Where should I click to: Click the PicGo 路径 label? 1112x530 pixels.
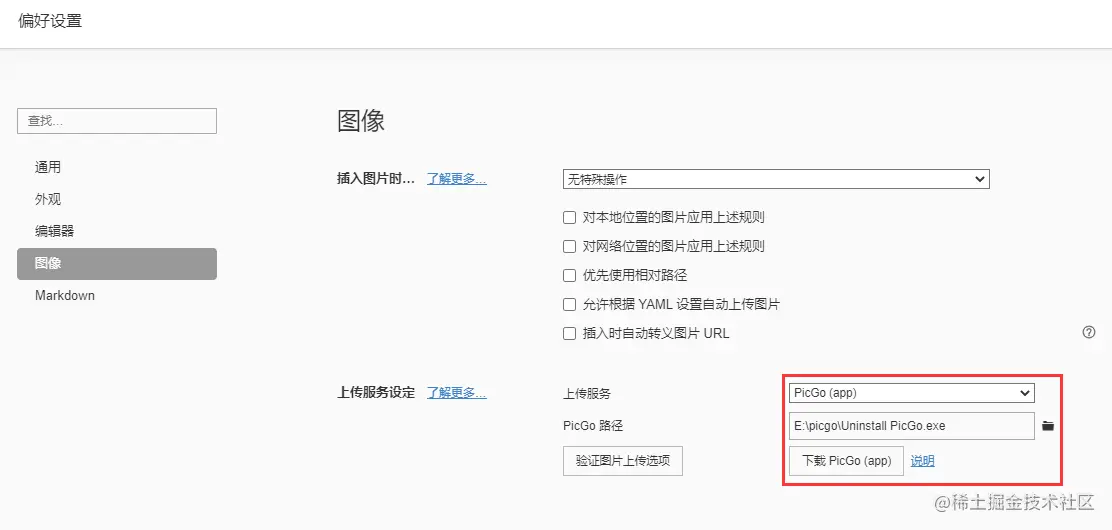(593, 426)
